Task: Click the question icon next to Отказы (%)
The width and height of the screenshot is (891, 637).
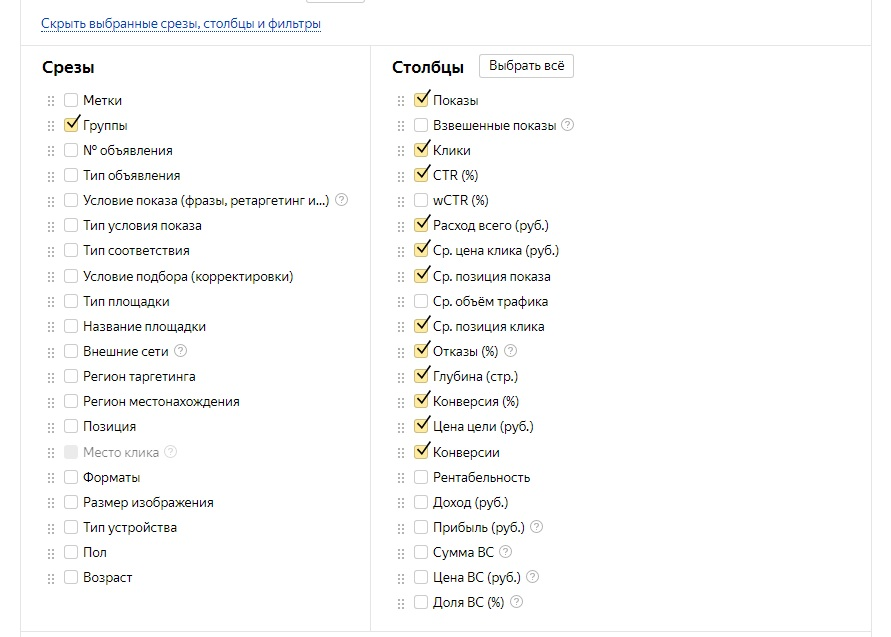Action: click(511, 352)
